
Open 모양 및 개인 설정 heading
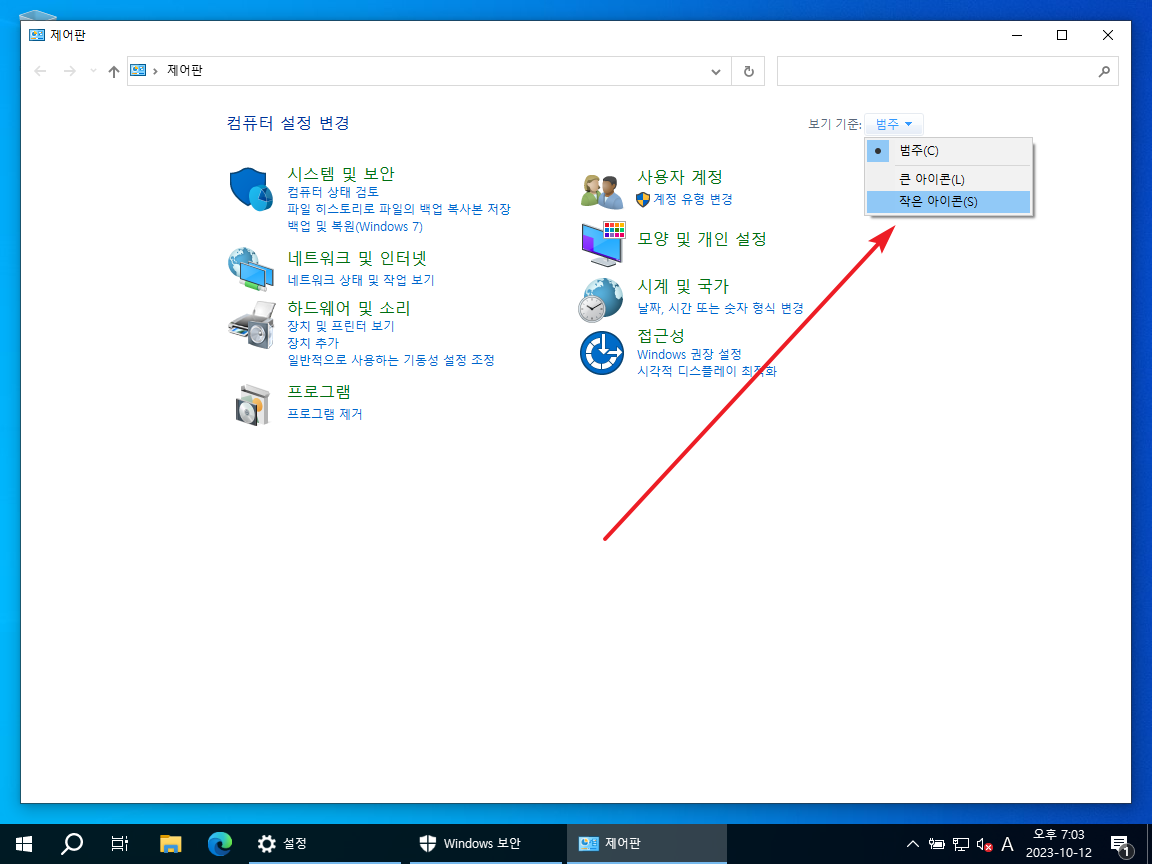coord(702,239)
